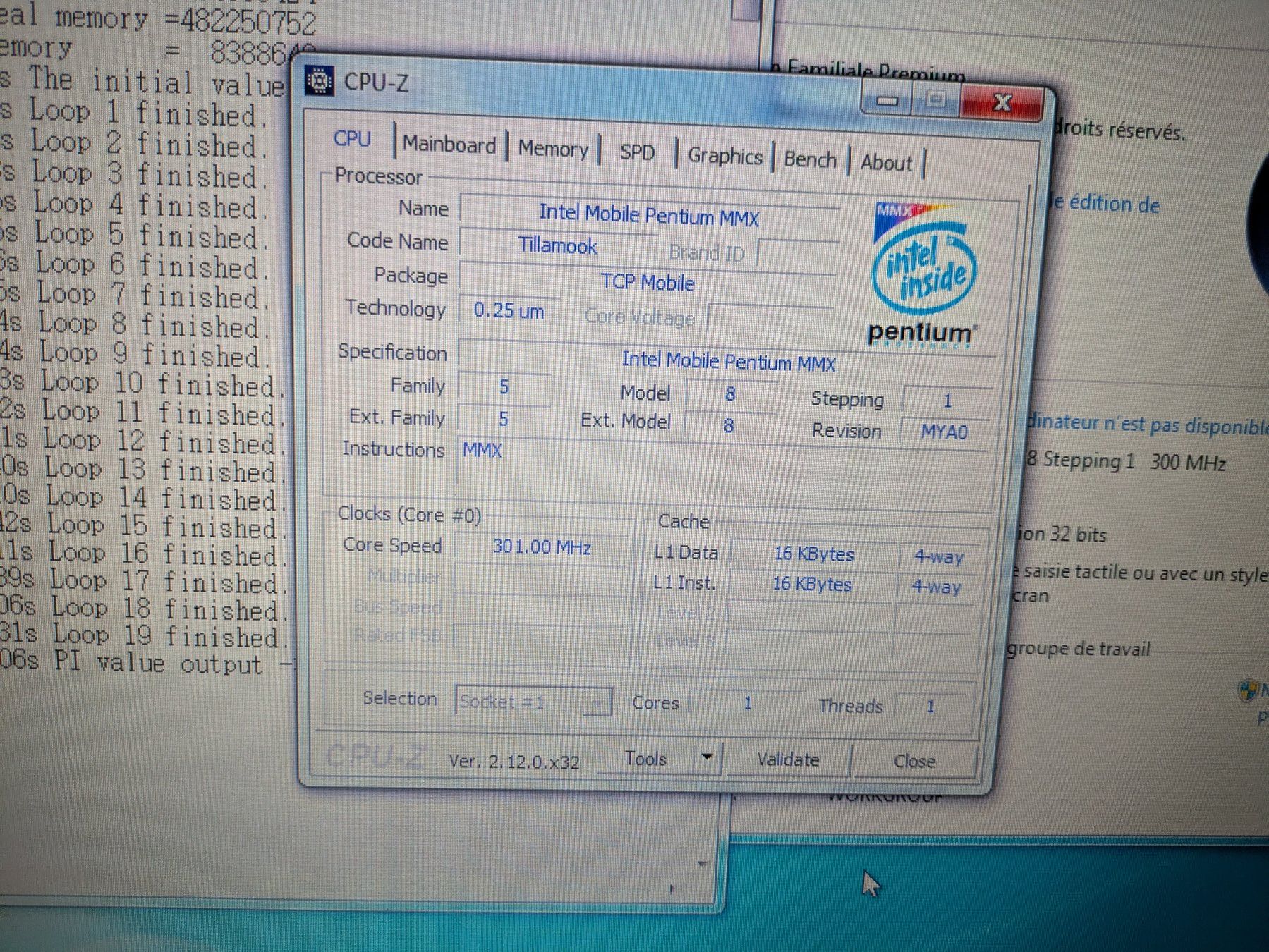Click the Ext. Family value field
This screenshot has width=1269, height=952.
(x=503, y=419)
